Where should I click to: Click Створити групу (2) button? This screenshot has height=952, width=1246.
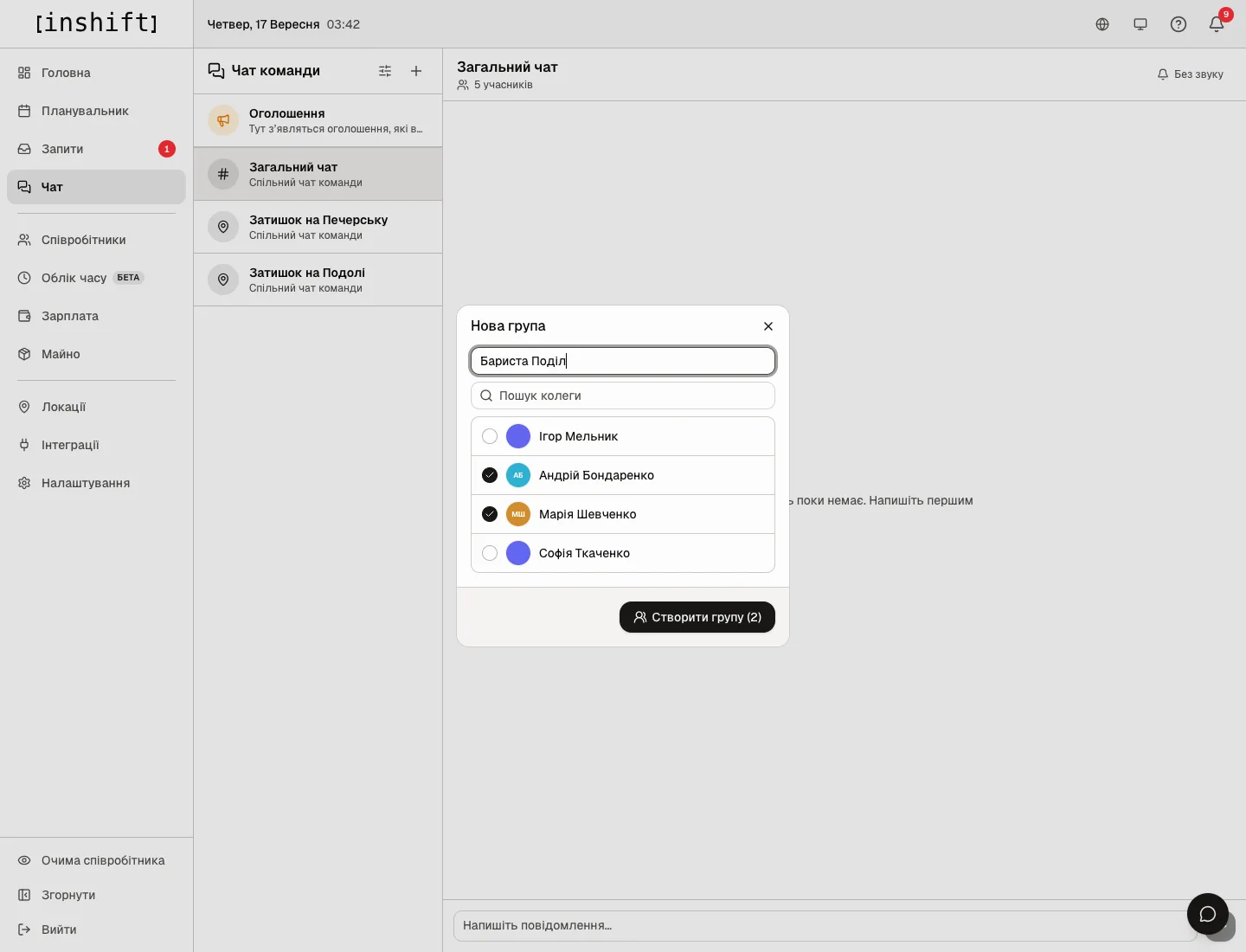[x=697, y=617]
